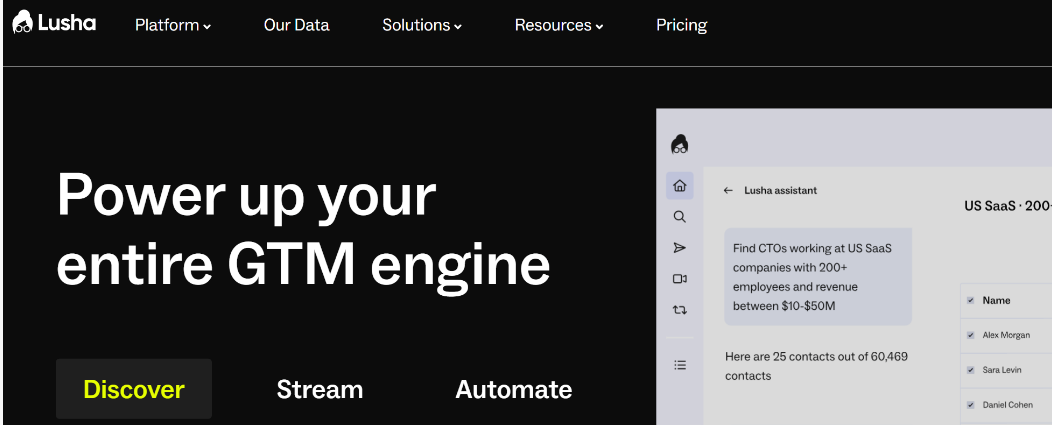Open the list icon in sidebar
Viewport: 1052px width, 425px height.
(x=680, y=365)
